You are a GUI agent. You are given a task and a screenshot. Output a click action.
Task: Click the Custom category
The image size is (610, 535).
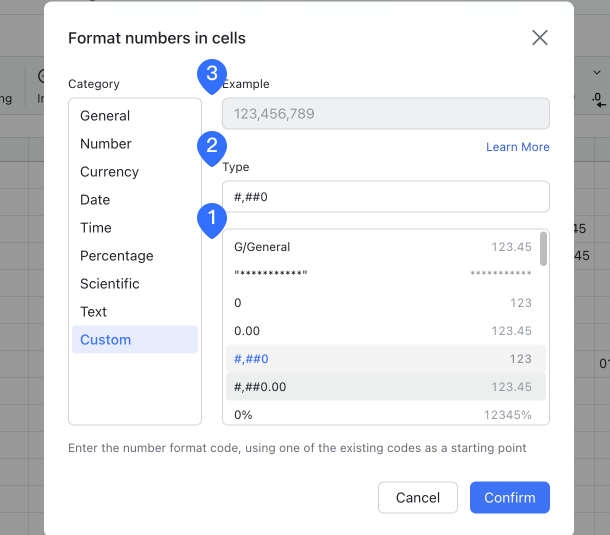click(x=106, y=340)
